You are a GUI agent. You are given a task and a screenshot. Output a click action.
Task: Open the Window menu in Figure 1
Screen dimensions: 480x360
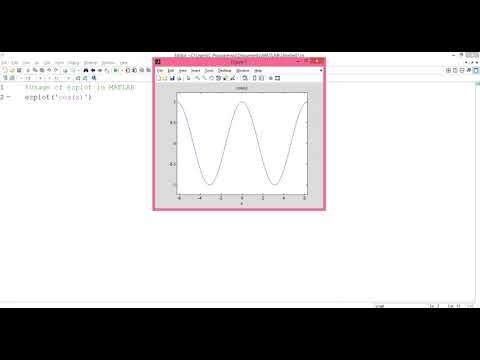[243, 71]
